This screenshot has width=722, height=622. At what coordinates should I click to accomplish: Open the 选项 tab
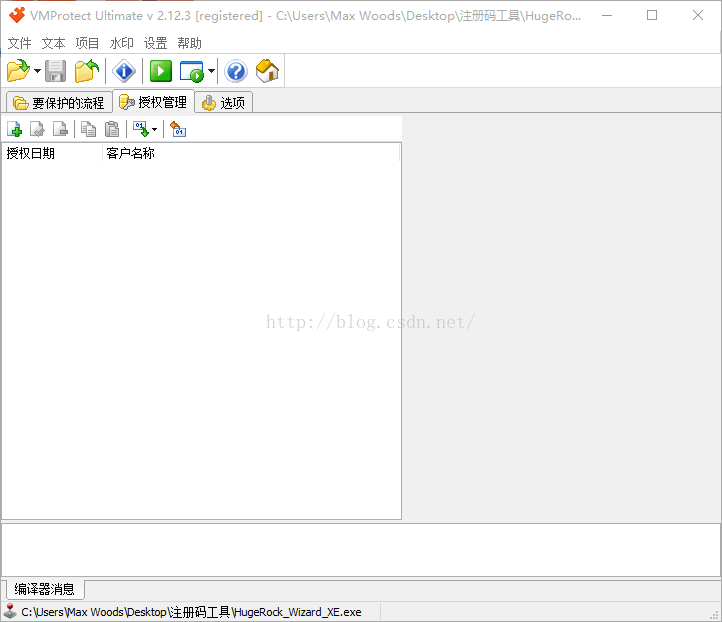[223, 103]
